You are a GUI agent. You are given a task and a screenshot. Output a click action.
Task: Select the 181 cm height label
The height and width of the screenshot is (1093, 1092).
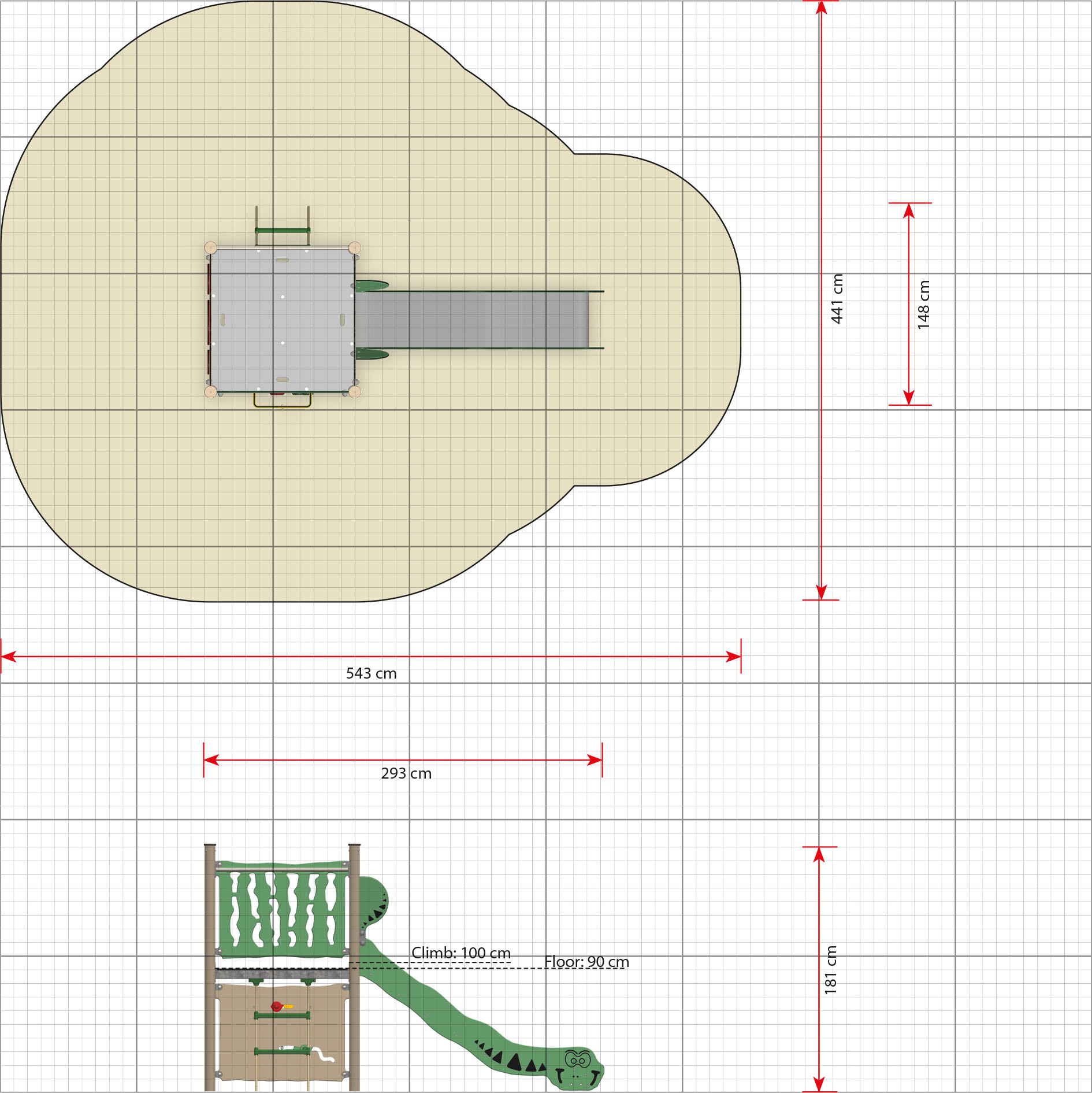(x=830, y=970)
